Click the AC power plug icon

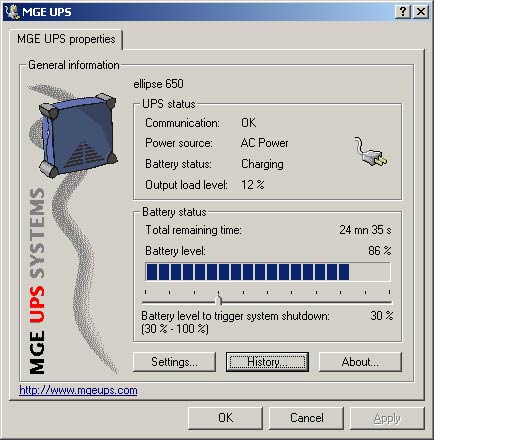tap(371, 152)
